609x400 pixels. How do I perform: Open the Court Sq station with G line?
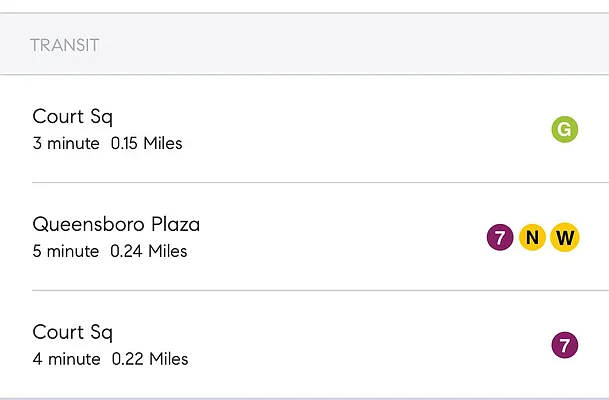(72, 117)
